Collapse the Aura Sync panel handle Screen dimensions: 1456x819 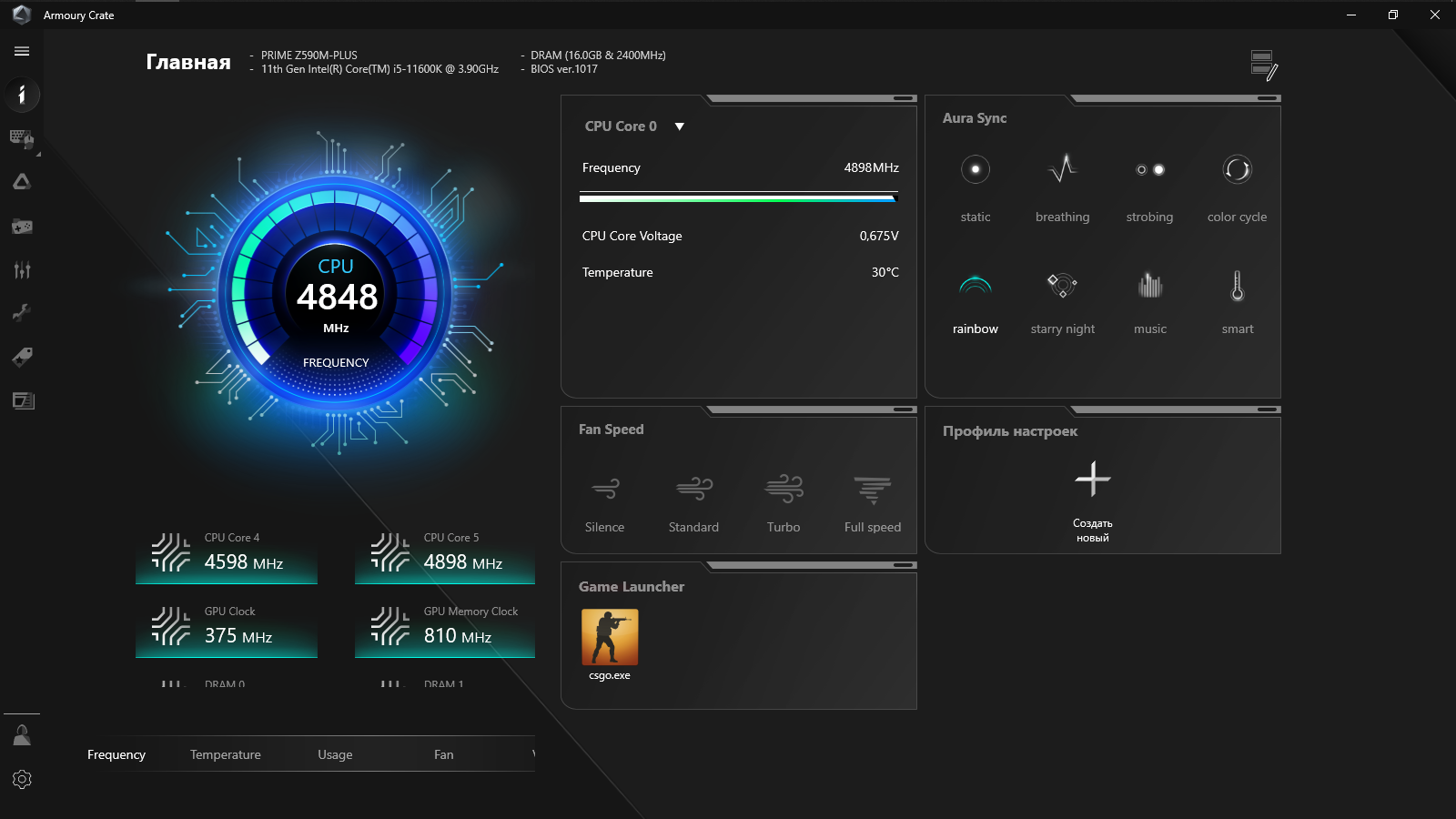tap(1268, 98)
